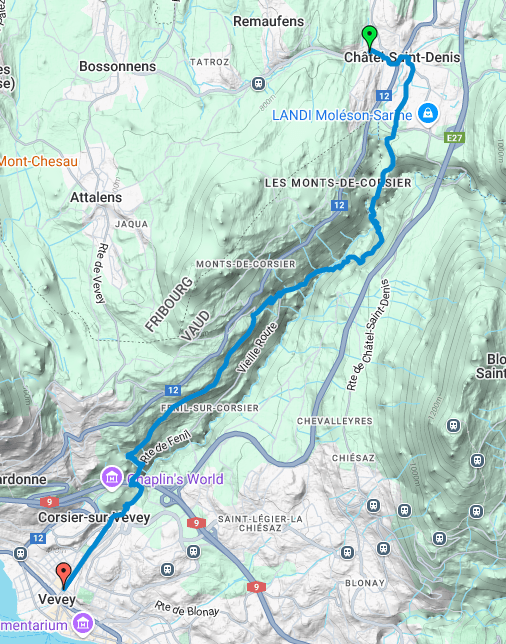Open the LANDI Moléson-Sarine place label

tap(342, 115)
